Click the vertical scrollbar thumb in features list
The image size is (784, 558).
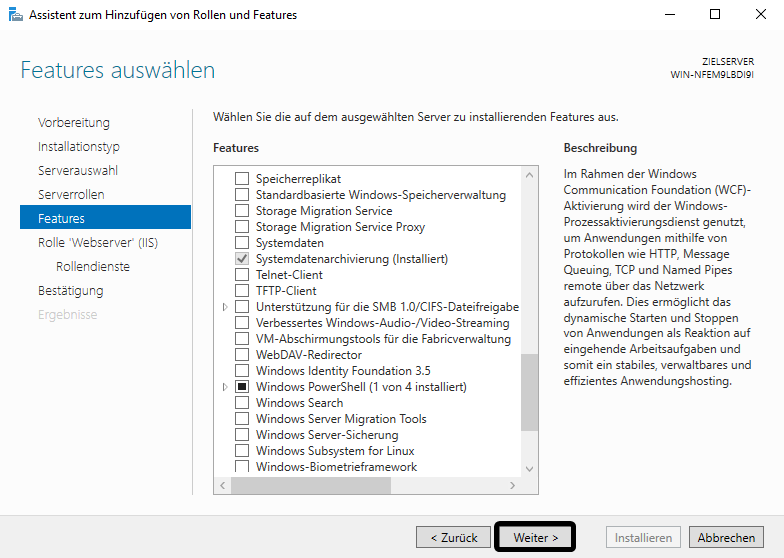pyautogui.click(x=530, y=392)
